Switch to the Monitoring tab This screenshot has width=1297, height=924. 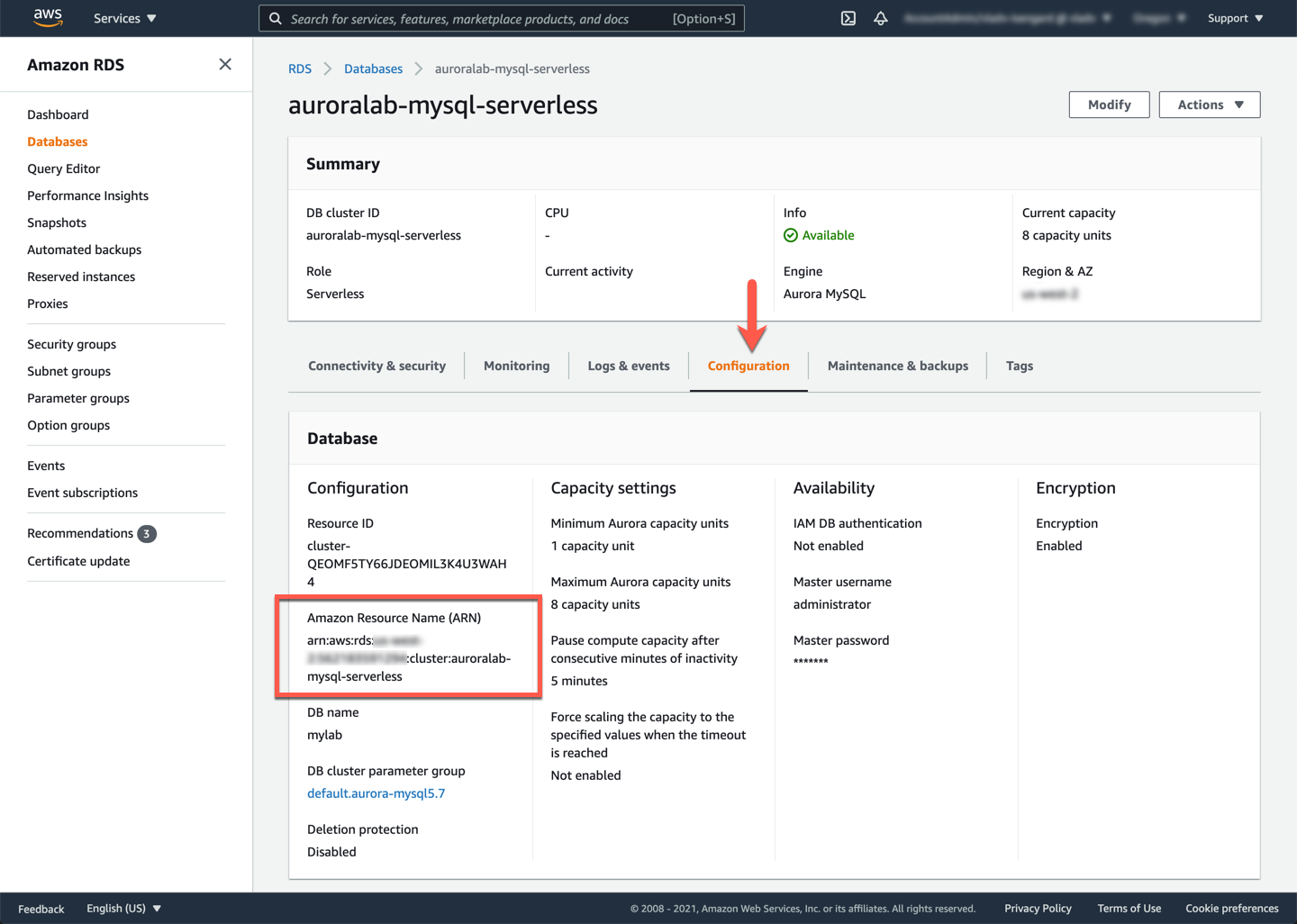click(x=516, y=366)
